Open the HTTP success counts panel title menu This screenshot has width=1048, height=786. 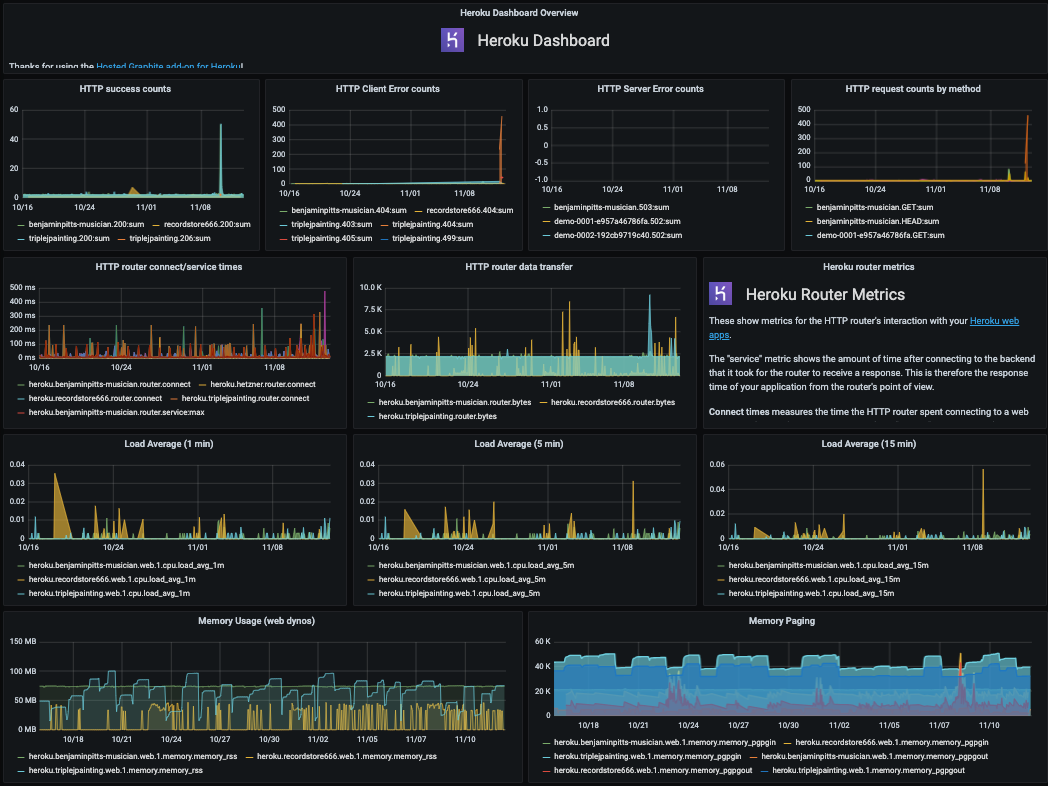click(x=125, y=89)
